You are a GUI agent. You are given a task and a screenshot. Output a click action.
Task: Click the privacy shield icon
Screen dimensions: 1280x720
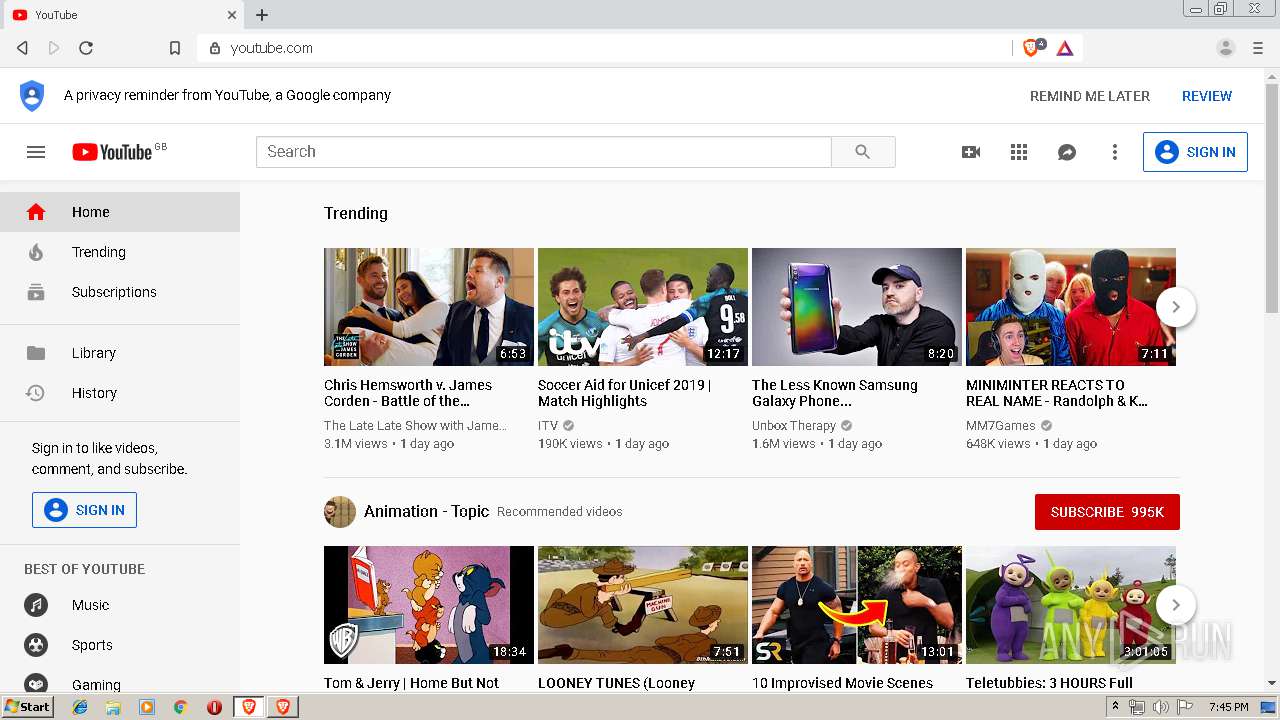coord(32,96)
